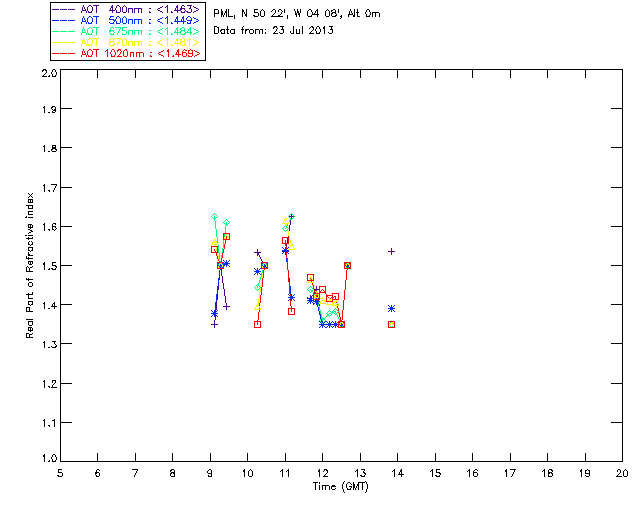
Task: Click the y-axis tick label '1.9'
Action: [x=49, y=109]
